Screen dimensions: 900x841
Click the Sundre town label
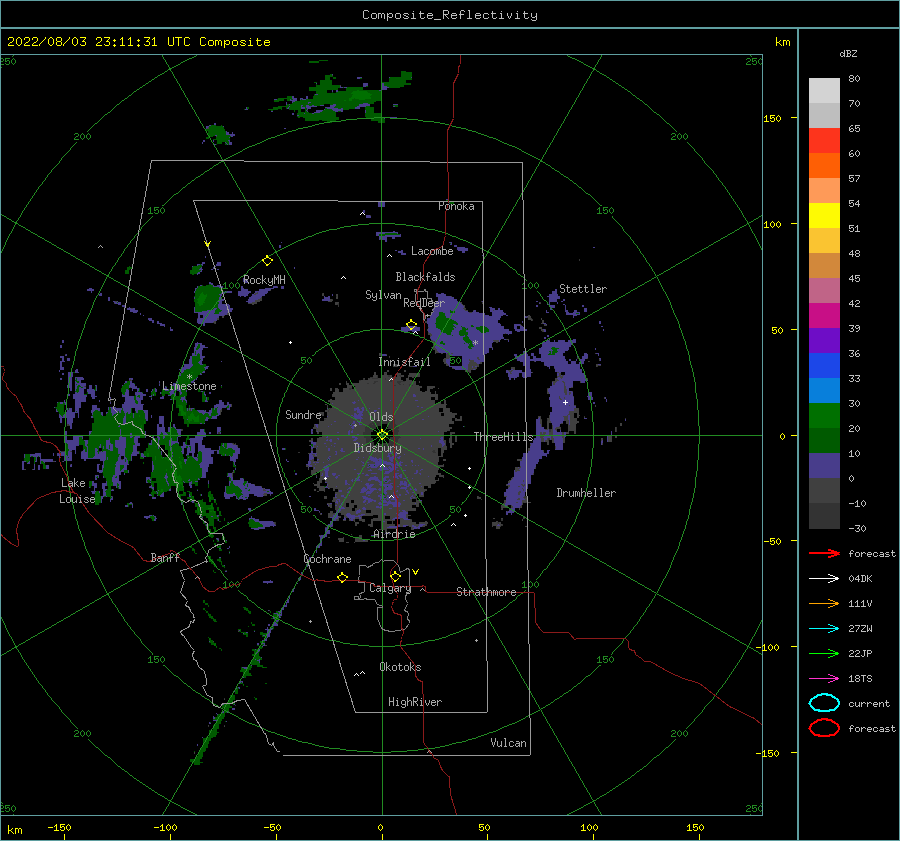(304, 414)
